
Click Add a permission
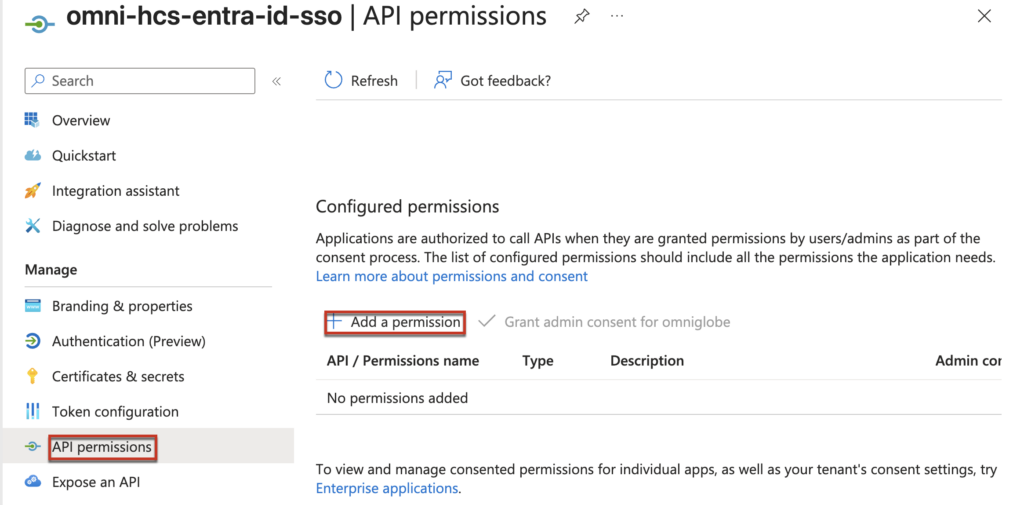[x=395, y=322]
